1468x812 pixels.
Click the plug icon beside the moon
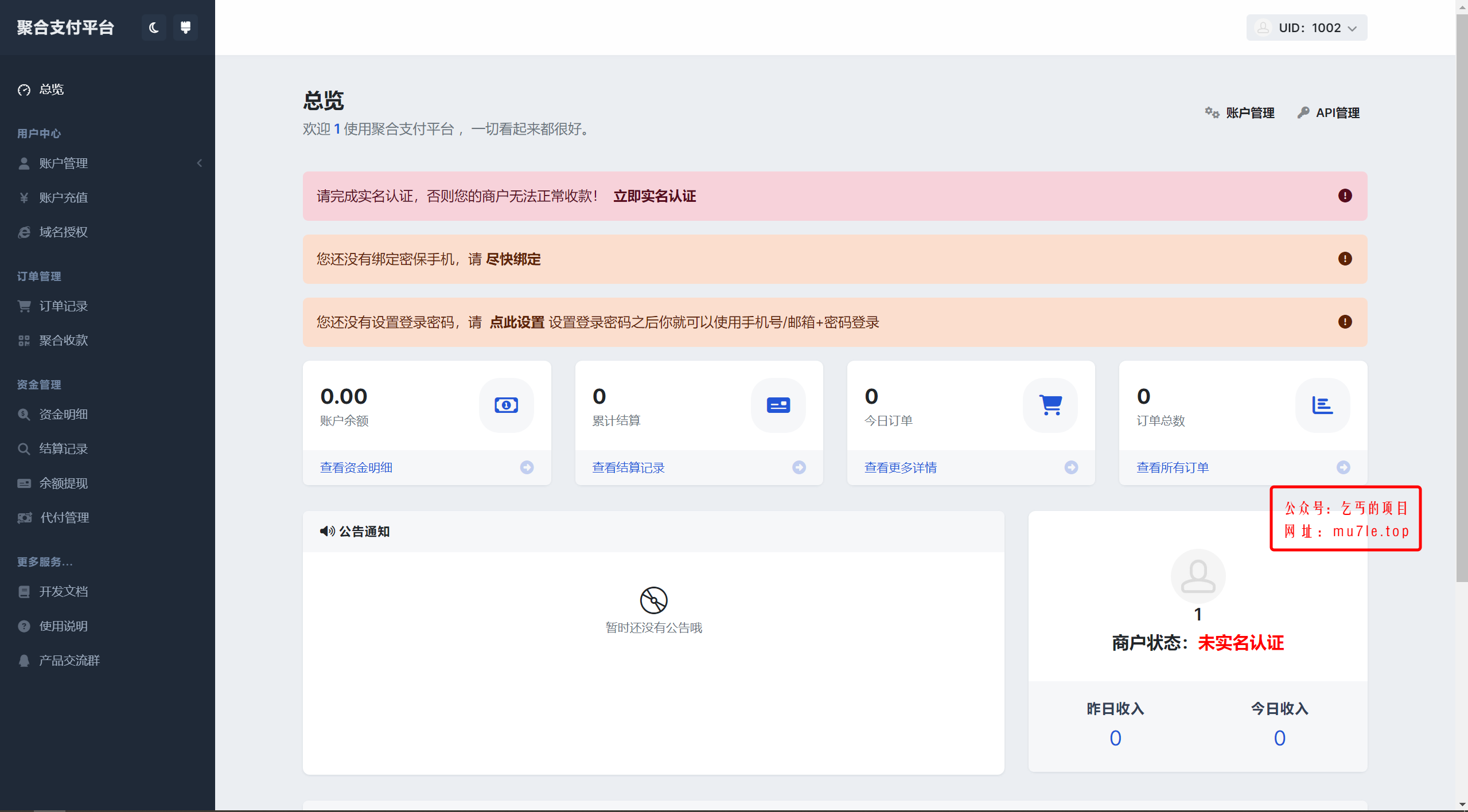coord(185,28)
